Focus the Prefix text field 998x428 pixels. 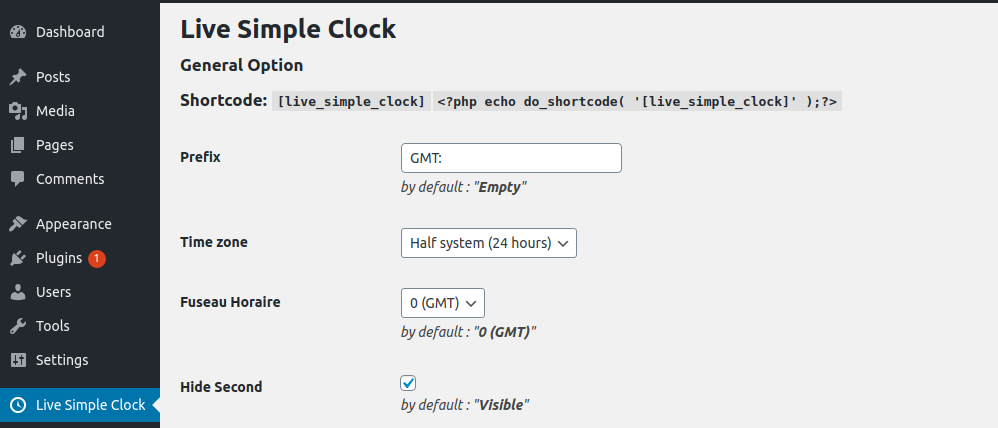pos(510,158)
